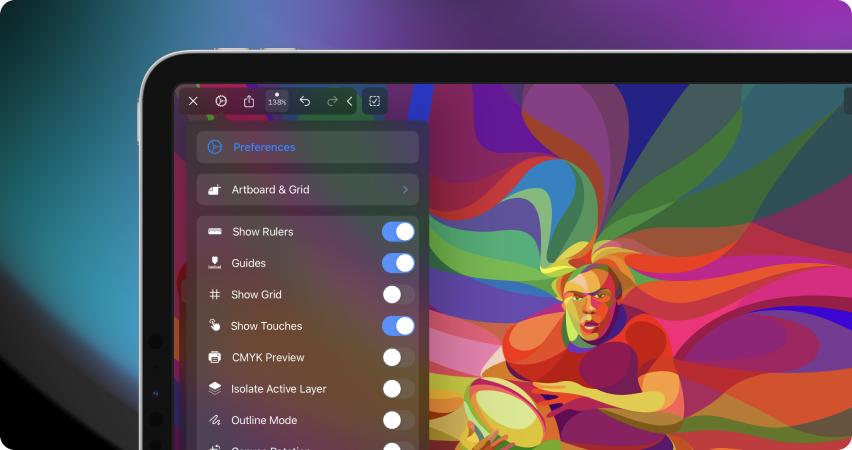Turn off Show Touches switch

click(398, 326)
